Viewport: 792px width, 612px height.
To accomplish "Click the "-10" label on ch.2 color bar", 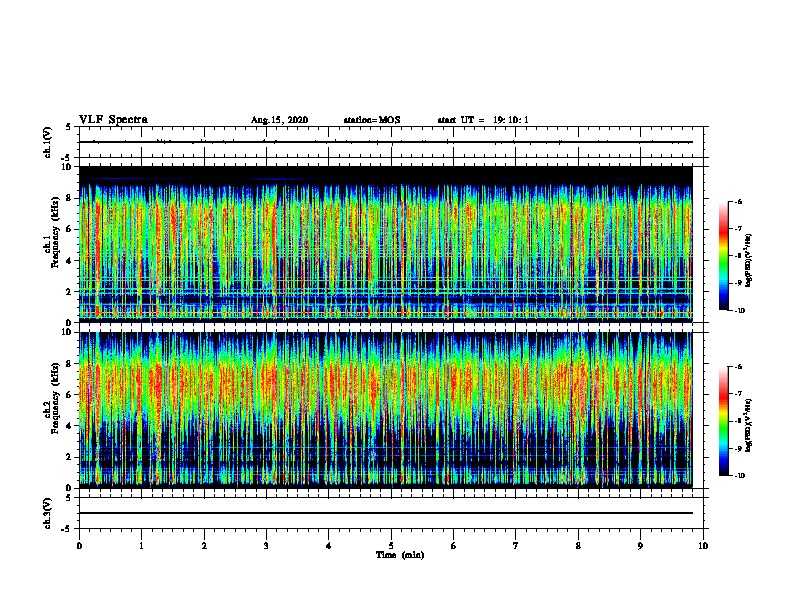I will pos(739,476).
